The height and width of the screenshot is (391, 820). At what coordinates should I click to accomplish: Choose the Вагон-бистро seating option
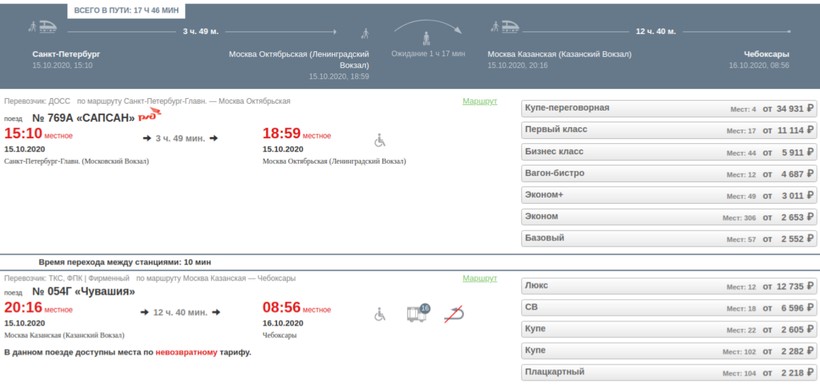click(x=669, y=174)
